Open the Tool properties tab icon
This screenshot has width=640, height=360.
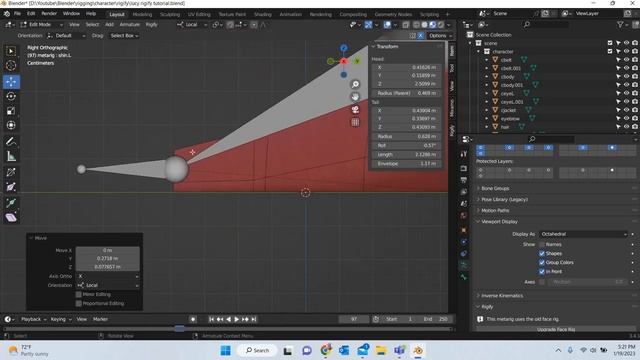464,153
